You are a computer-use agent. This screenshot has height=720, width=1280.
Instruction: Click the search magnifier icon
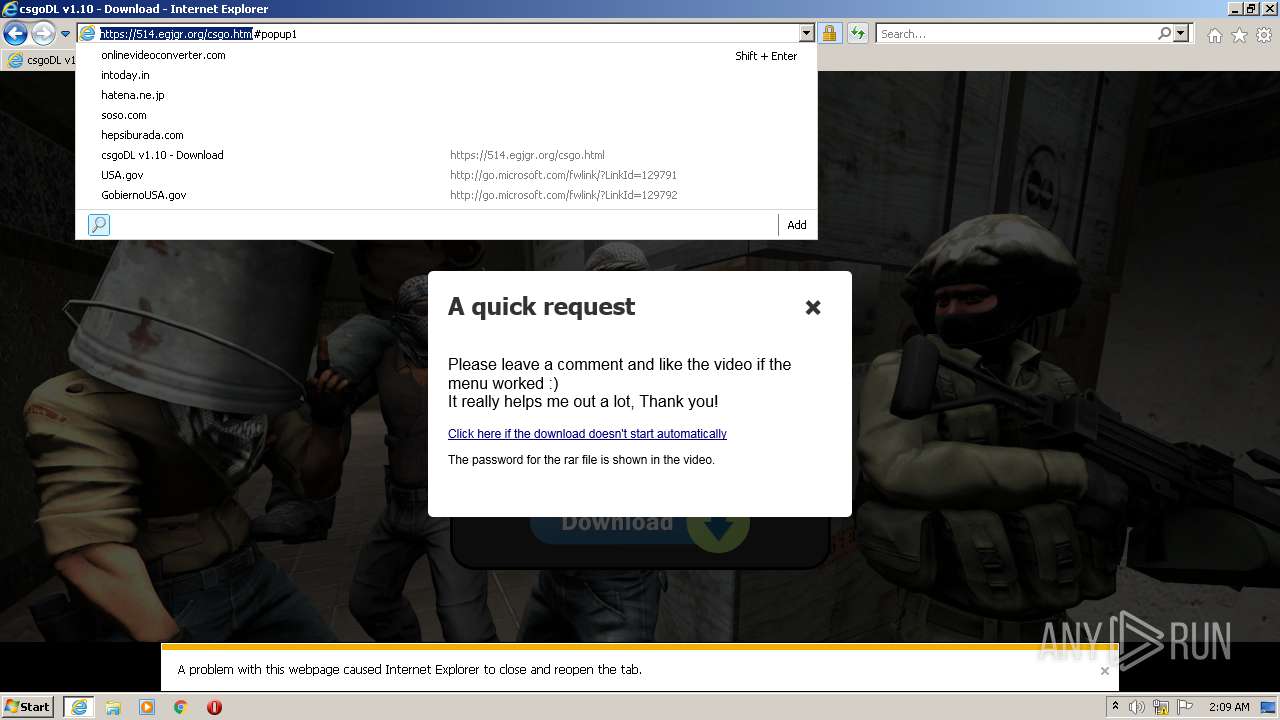[1164, 34]
